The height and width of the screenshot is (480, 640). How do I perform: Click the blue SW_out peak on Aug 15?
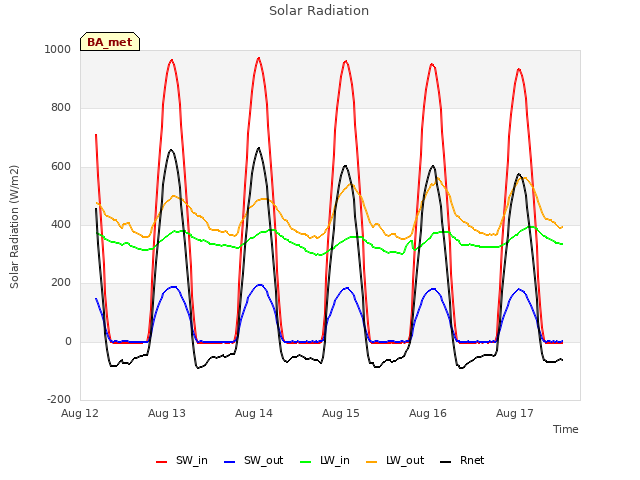tap(347, 288)
